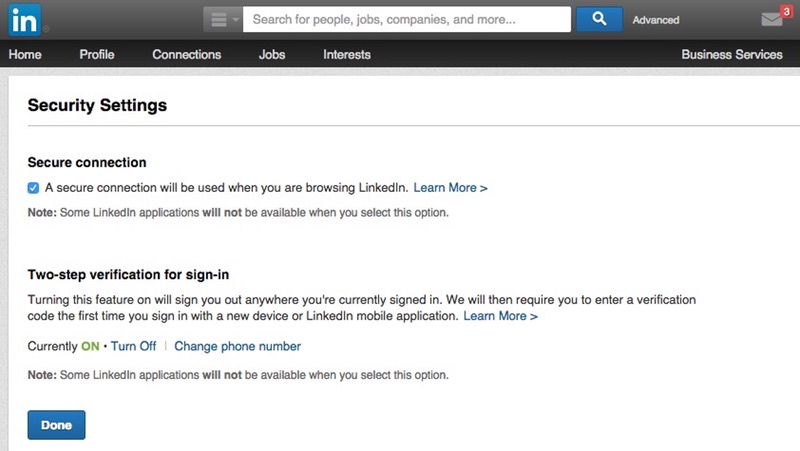The height and width of the screenshot is (451, 800).
Task: Expand the search type dropdown arrow
Action: (235, 19)
